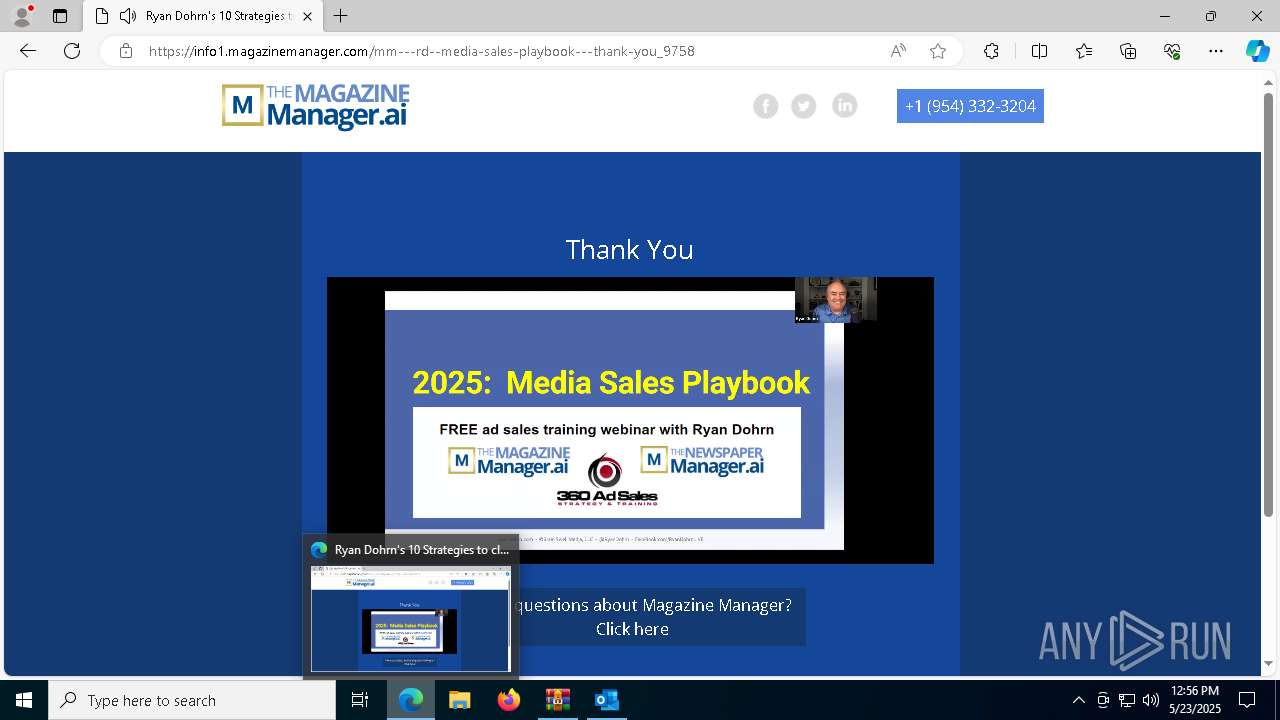Play the 2025 Media Sales Playbook video
This screenshot has height=720, width=1280.
(x=630, y=420)
